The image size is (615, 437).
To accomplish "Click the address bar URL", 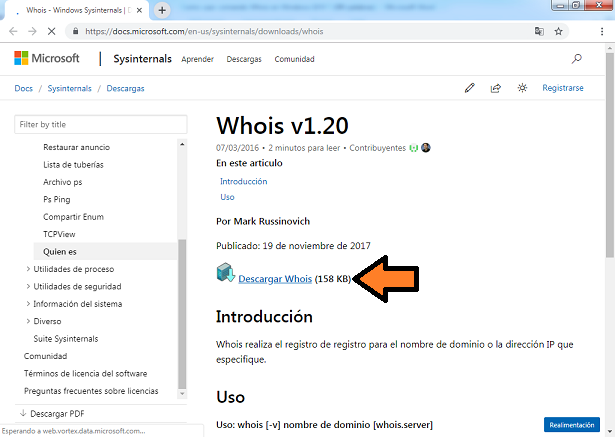I will coord(204,31).
